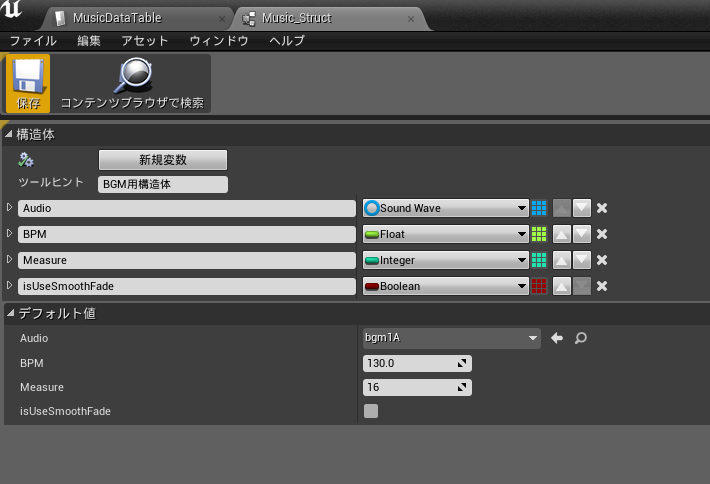Delete the Measure variable
The height and width of the screenshot is (484, 710).
(x=602, y=260)
